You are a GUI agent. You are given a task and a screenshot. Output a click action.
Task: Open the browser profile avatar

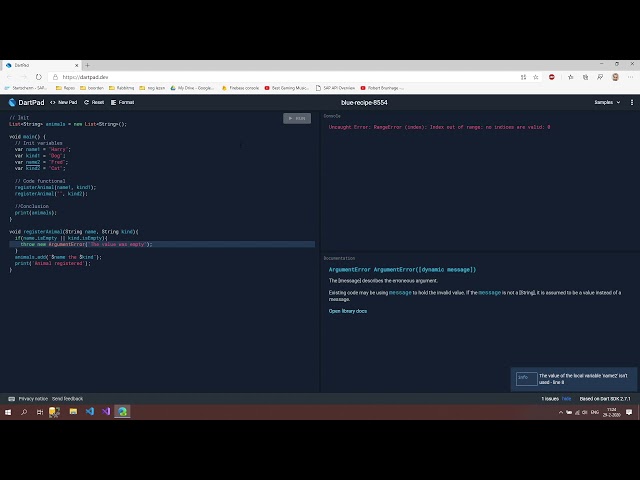[x=615, y=77]
